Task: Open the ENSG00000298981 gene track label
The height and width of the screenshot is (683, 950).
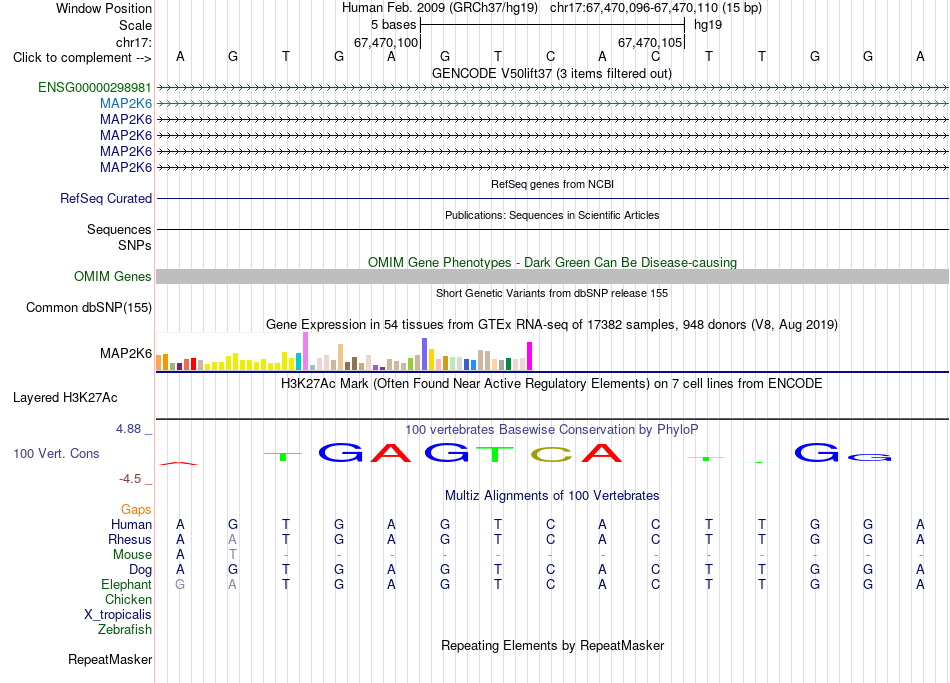Action: [95, 87]
